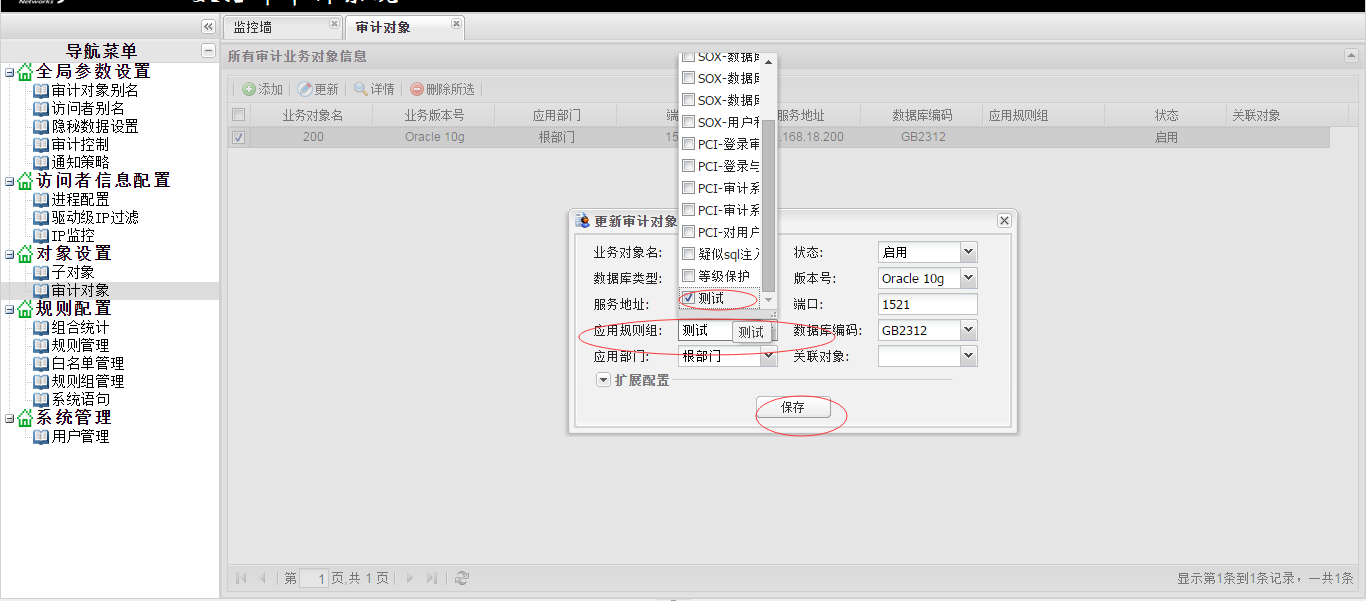Viewport: 1366px width, 601px height.
Task: Open the 状态 dropdown showing 启用
Action: pyautogui.click(x=967, y=253)
